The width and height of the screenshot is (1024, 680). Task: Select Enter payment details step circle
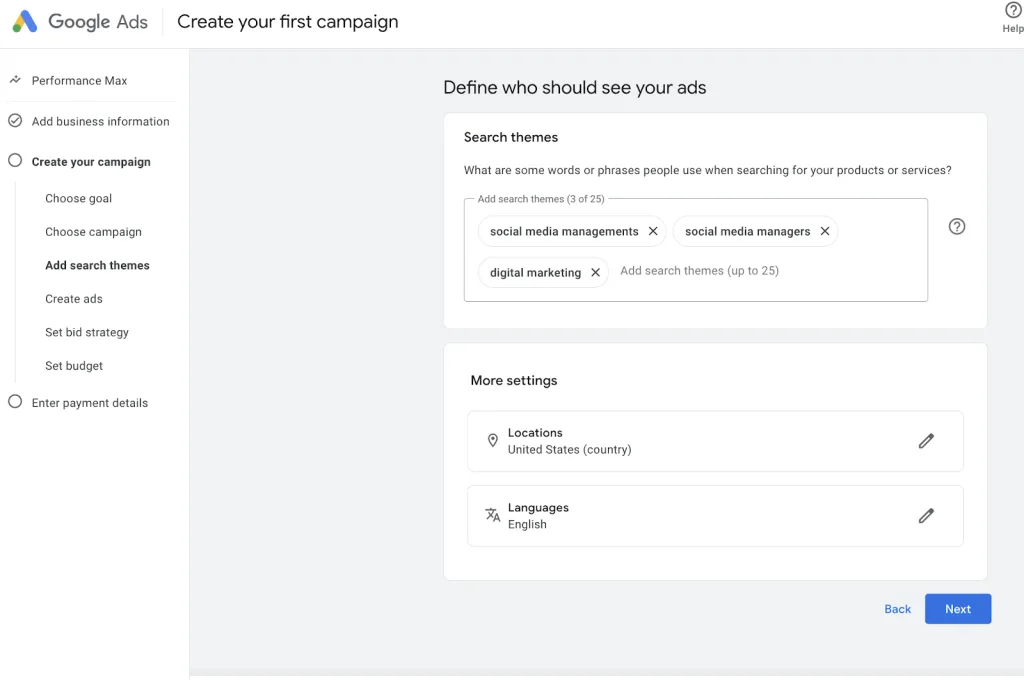tap(15, 402)
